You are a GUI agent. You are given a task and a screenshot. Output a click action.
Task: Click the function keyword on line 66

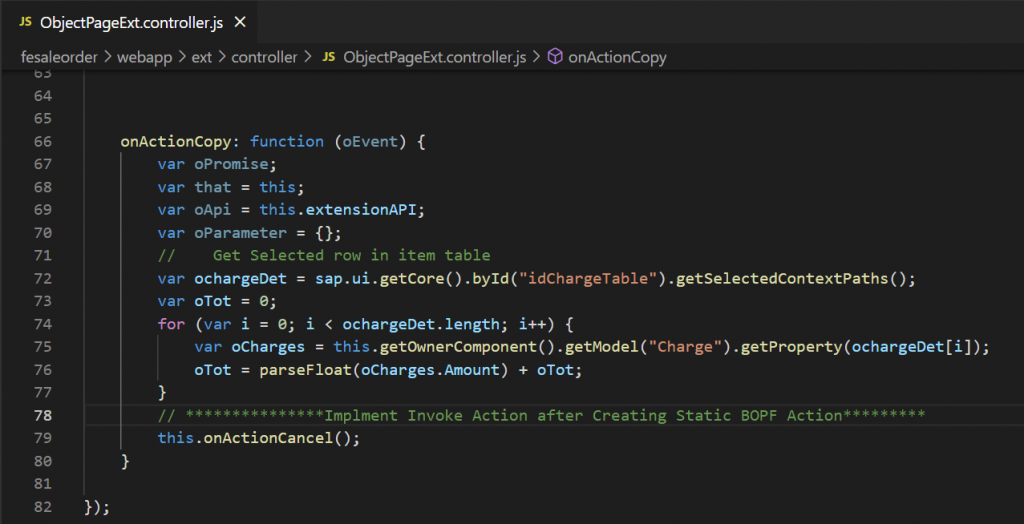287,142
